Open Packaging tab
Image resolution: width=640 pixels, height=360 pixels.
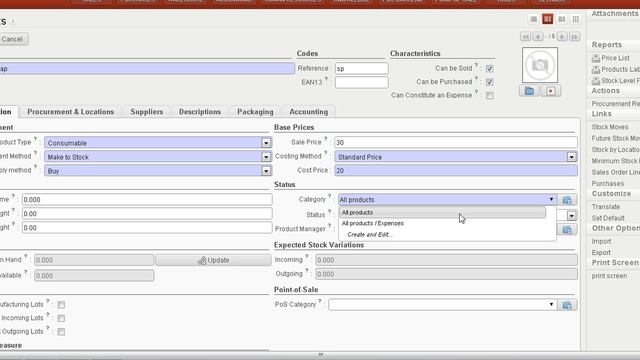pos(255,111)
